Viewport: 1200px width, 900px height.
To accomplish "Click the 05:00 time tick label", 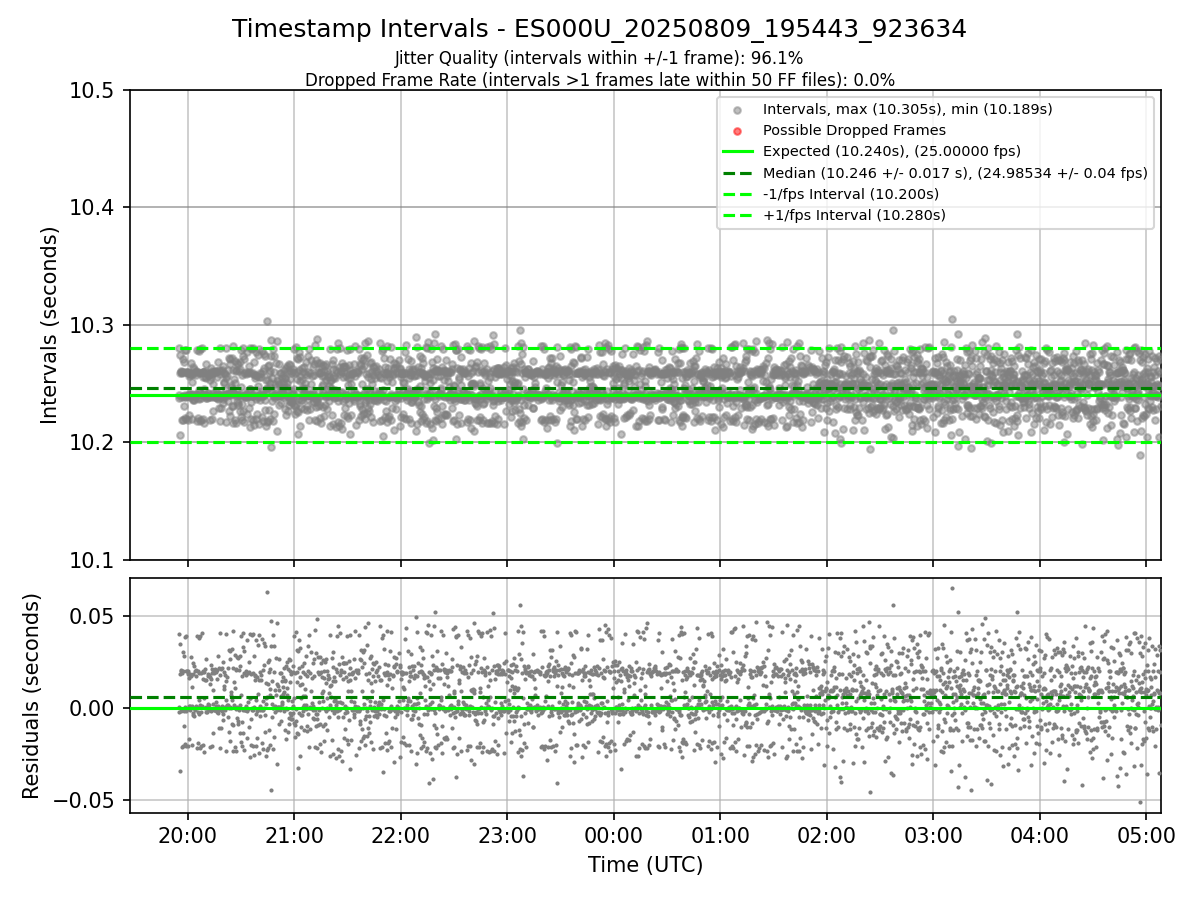I will point(1146,834).
